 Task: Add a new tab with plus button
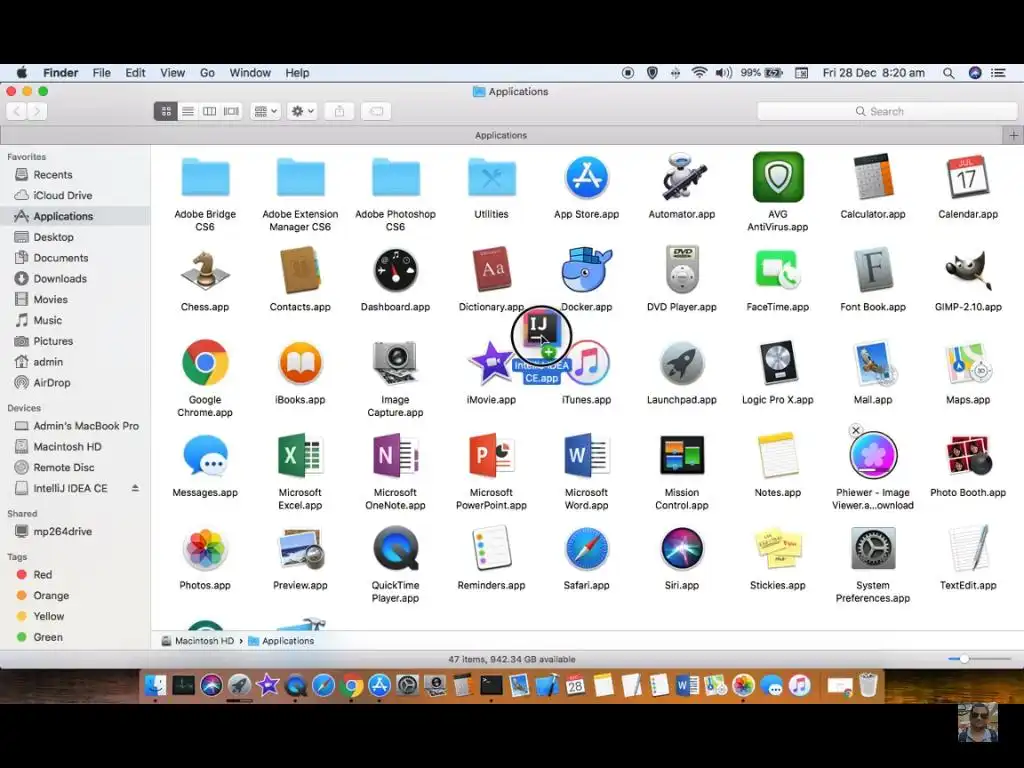[1013, 135]
